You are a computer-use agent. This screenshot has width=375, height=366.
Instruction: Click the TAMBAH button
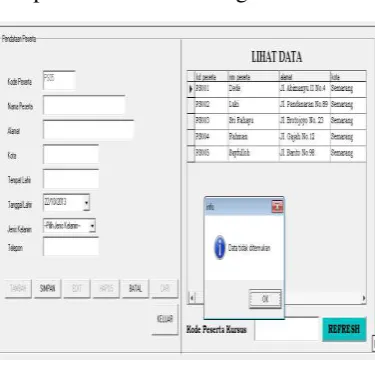[x=18, y=288]
